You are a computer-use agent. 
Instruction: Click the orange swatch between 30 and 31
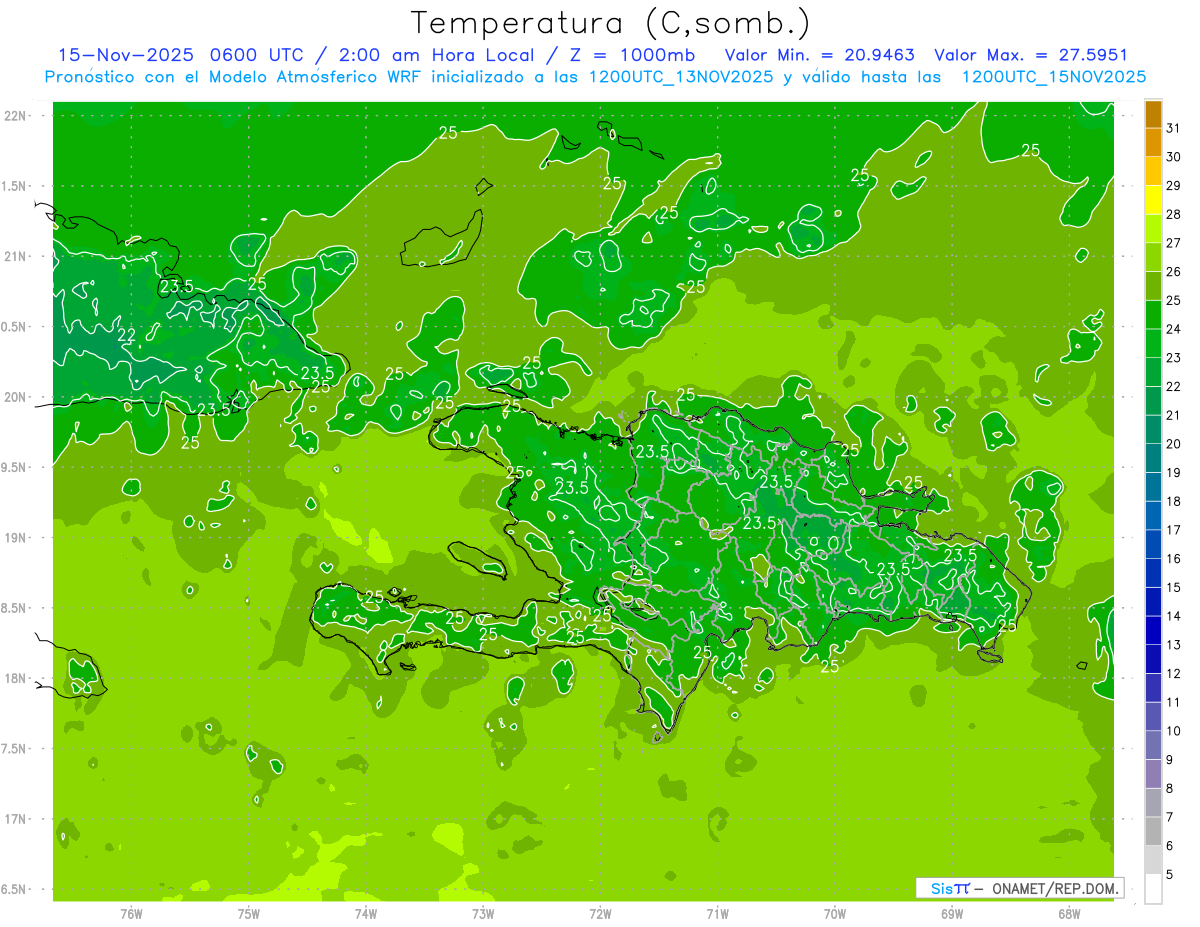pos(1153,142)
